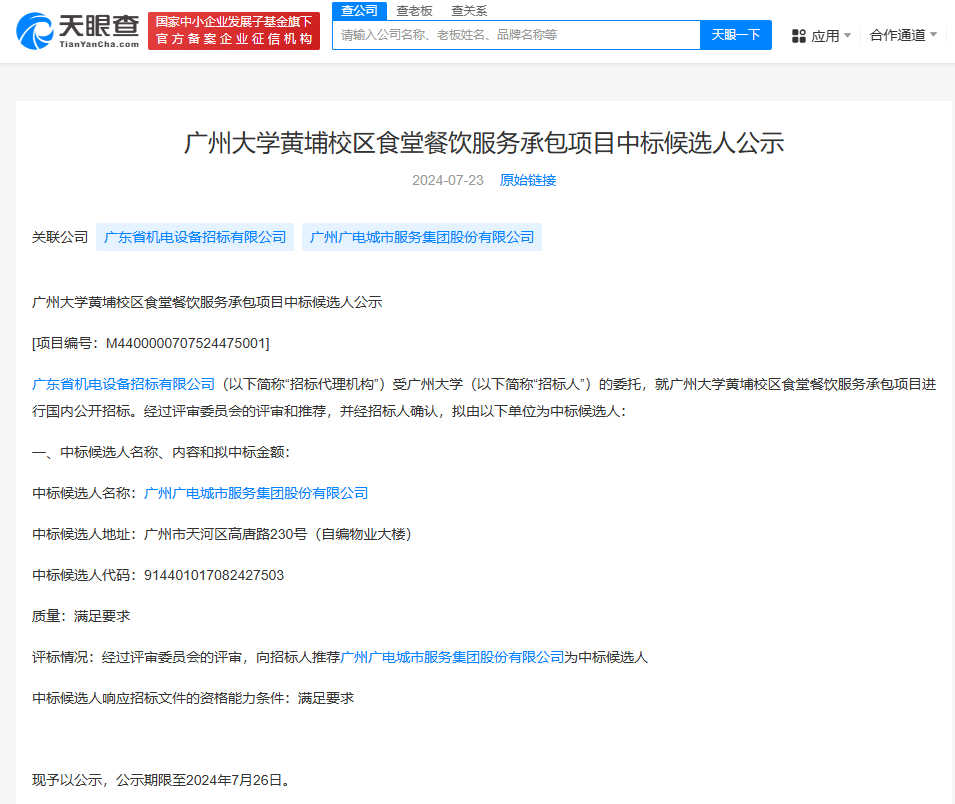Click 广州广电城市服务集团 related company tag

(422, 237)
